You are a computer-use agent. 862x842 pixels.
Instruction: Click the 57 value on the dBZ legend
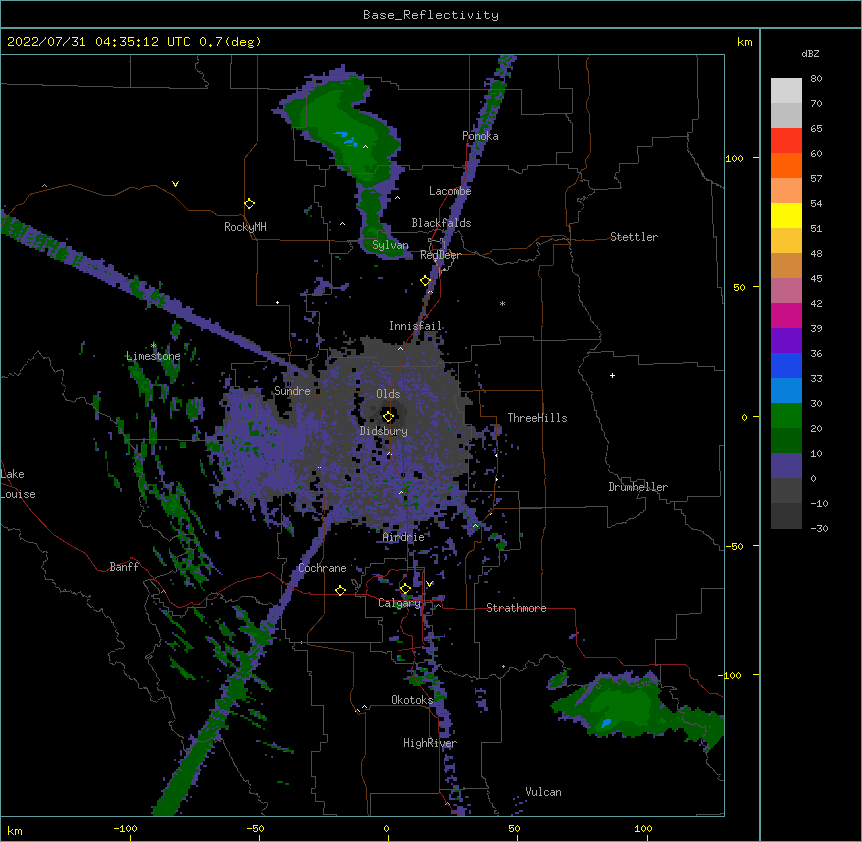pos(816,179)
